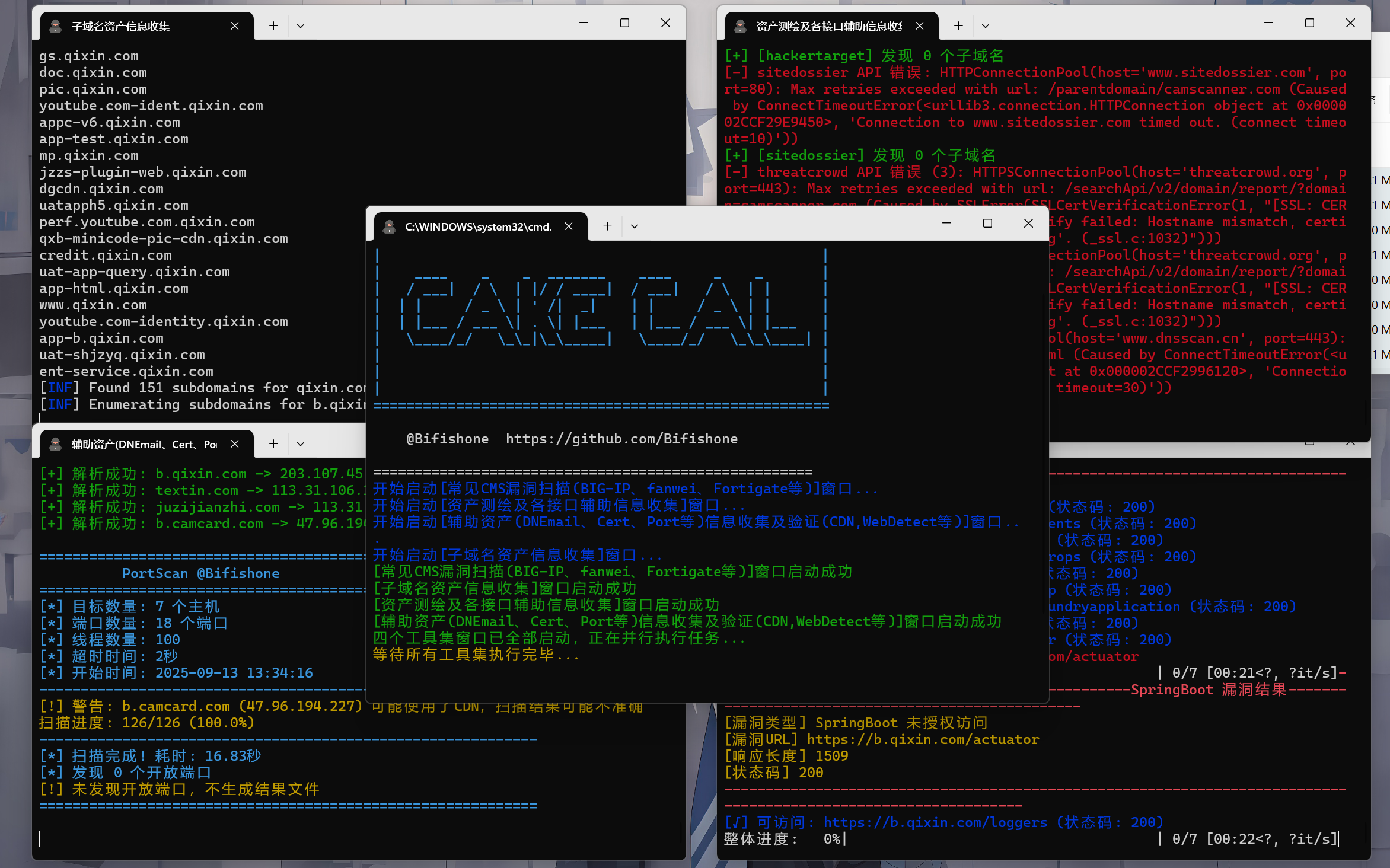Click the [漏洞类型] SpringBoot 未授权访问 line
This screenshot has height=868, width=1390.
point(856,723)
